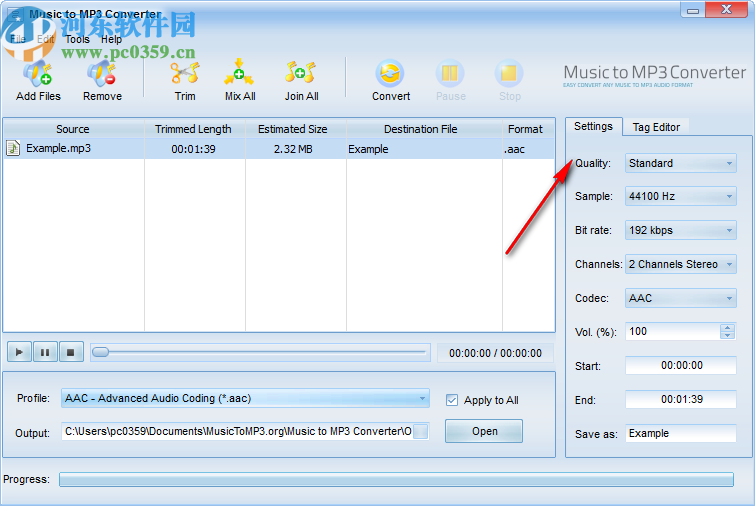The width and height of the screenshot is (755, 506).
Task: Click the Save as name field
Action: (681, 433)
